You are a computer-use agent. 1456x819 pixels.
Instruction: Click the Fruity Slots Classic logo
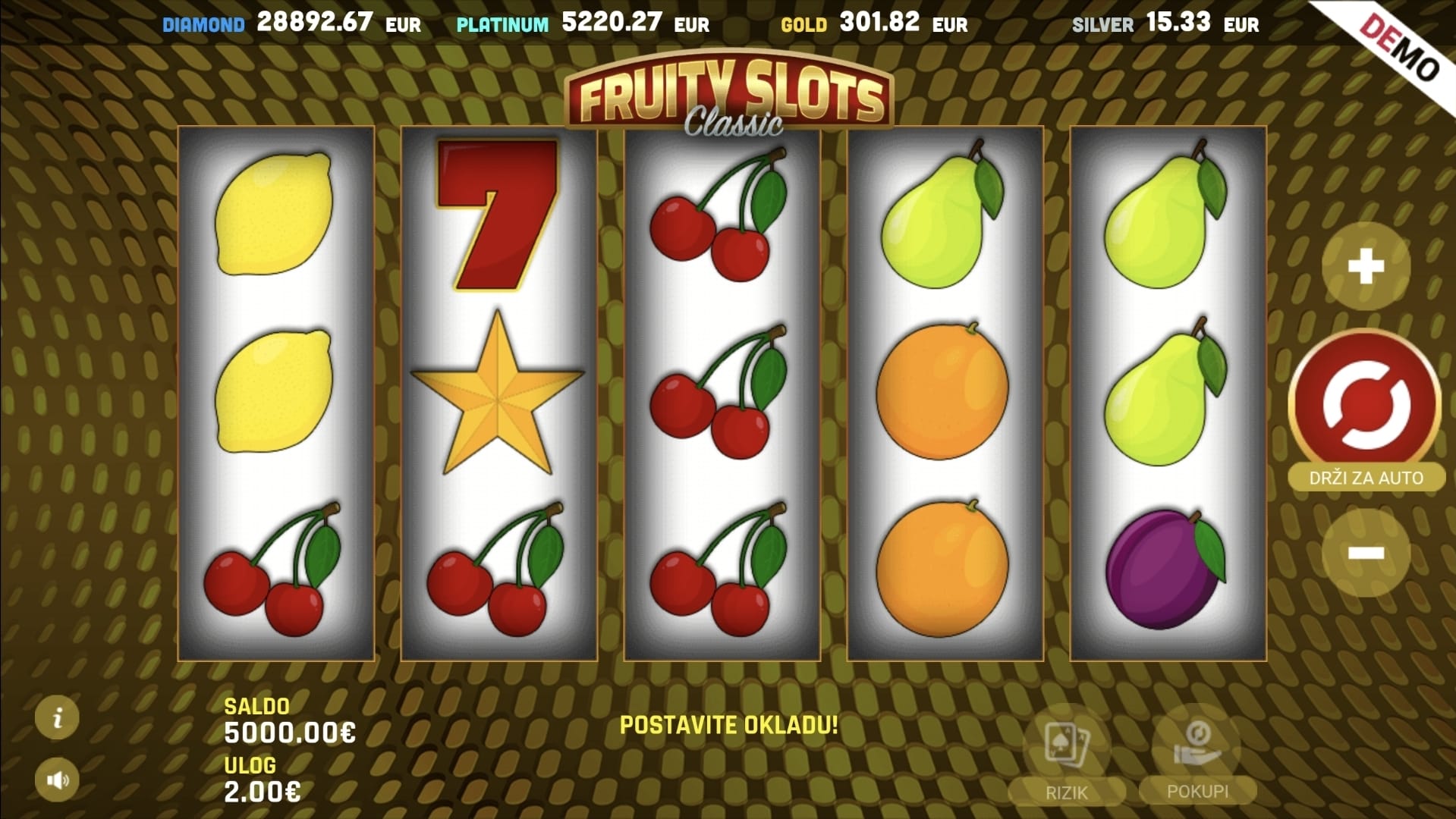pyautogui.click(x=729, y=94)
